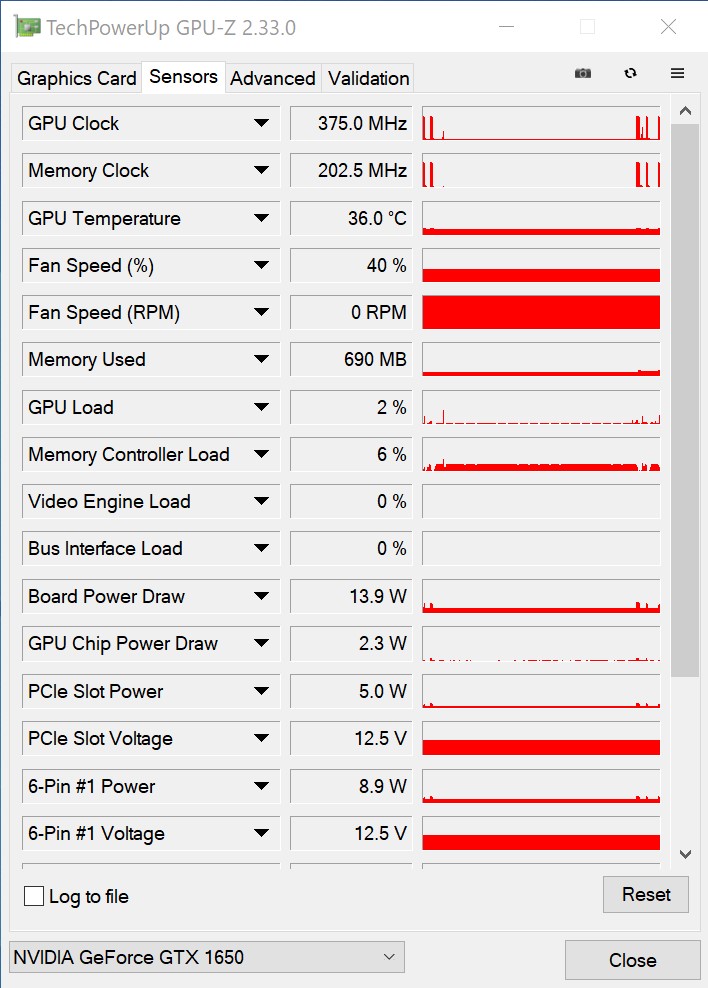Screen dimensions: 708x988
Task: Click the screenshot camera icon
Action: pyautogui.click(x=582, y=74)
